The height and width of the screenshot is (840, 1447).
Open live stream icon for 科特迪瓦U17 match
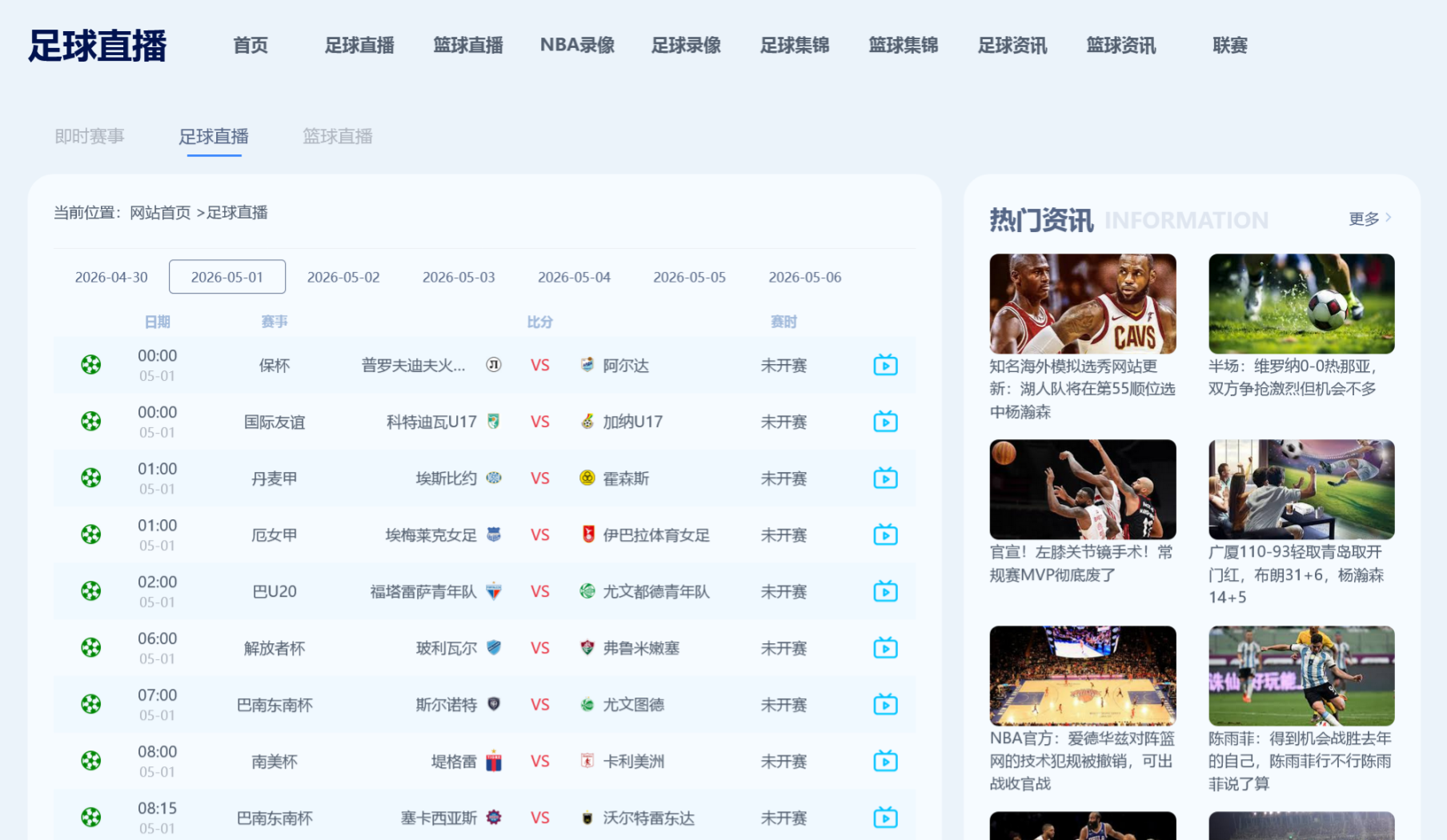tap(885, 422)
